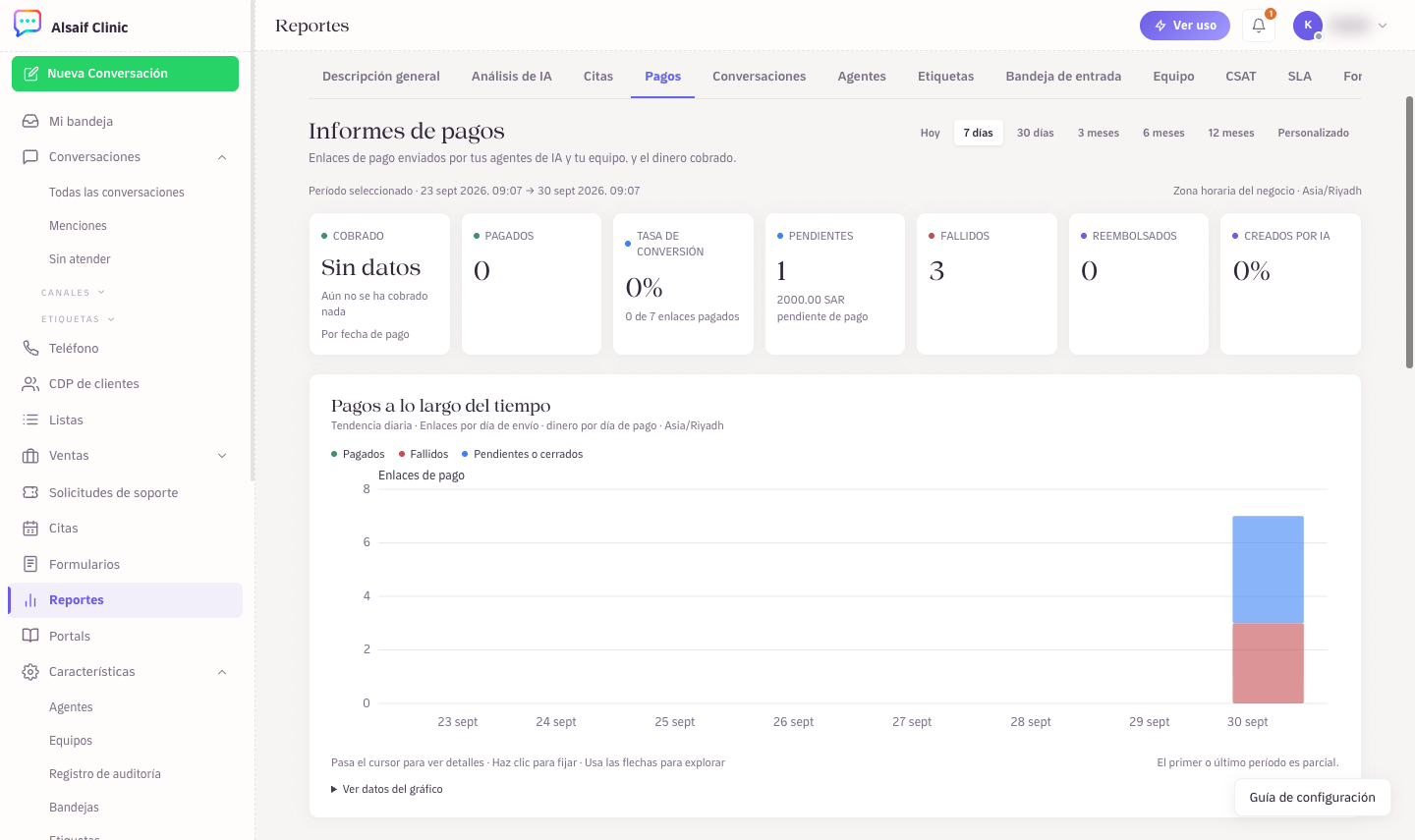Image resolution: width=1415 pixels, height=840 pixels.
Task: Click the Formularios document icon
Action: coord(30,564)
